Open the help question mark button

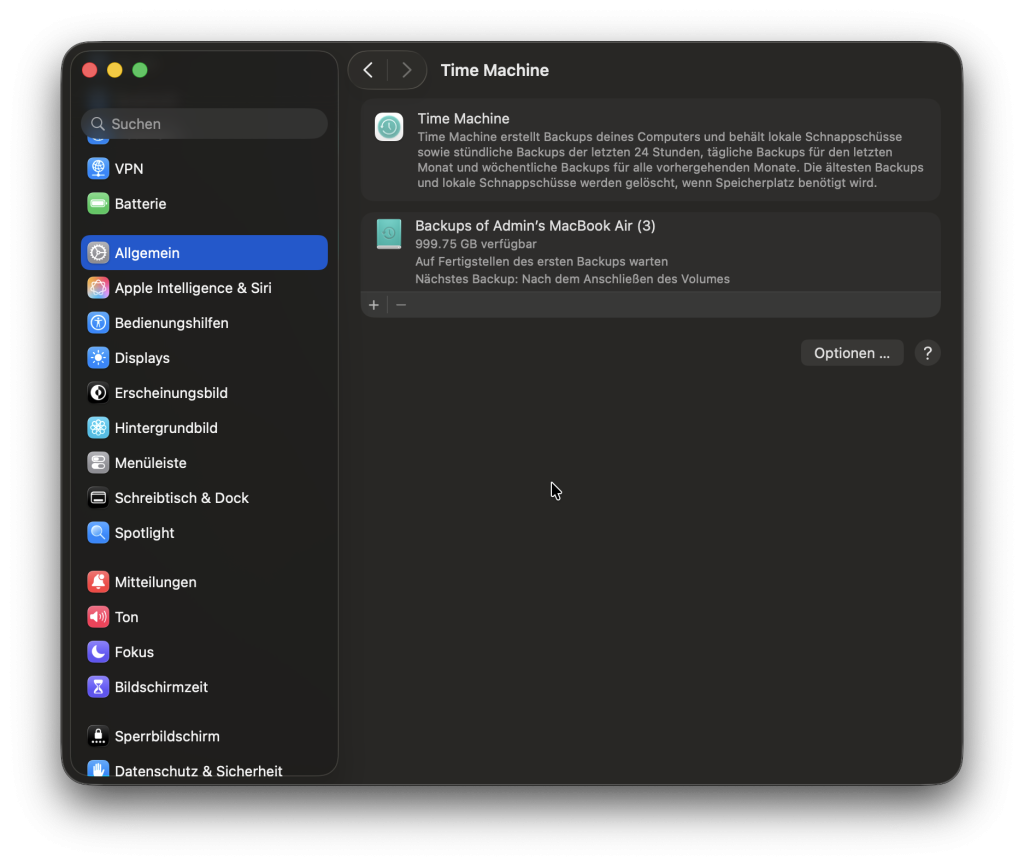coord(927,353)
